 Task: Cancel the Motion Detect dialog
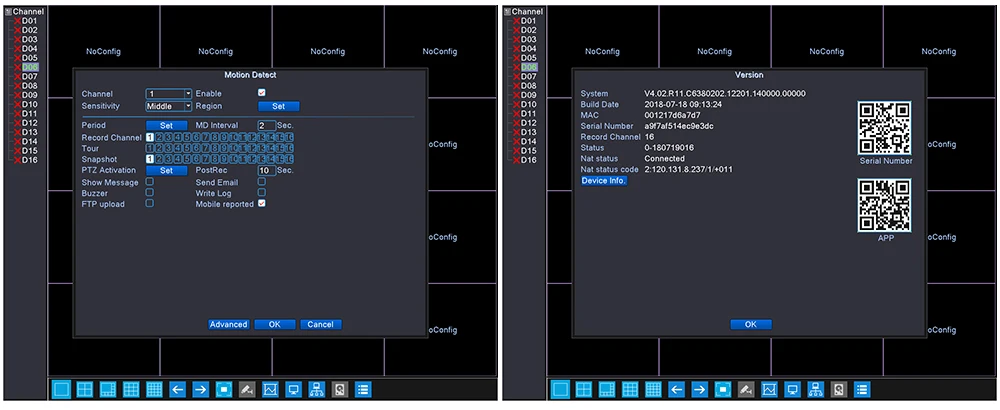pyautogui.click(x=321, y=325)
